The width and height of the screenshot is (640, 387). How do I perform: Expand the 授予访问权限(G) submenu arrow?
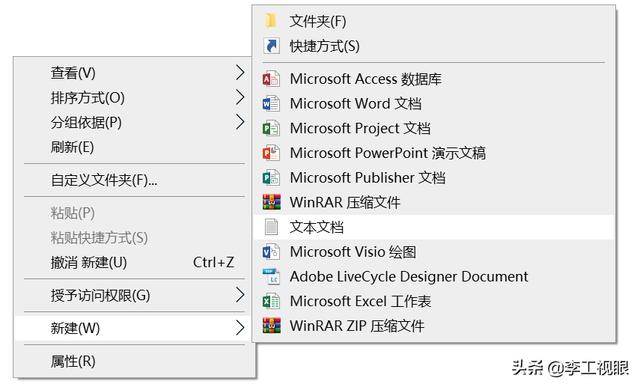pyautogui.click(x=240, y=295)
